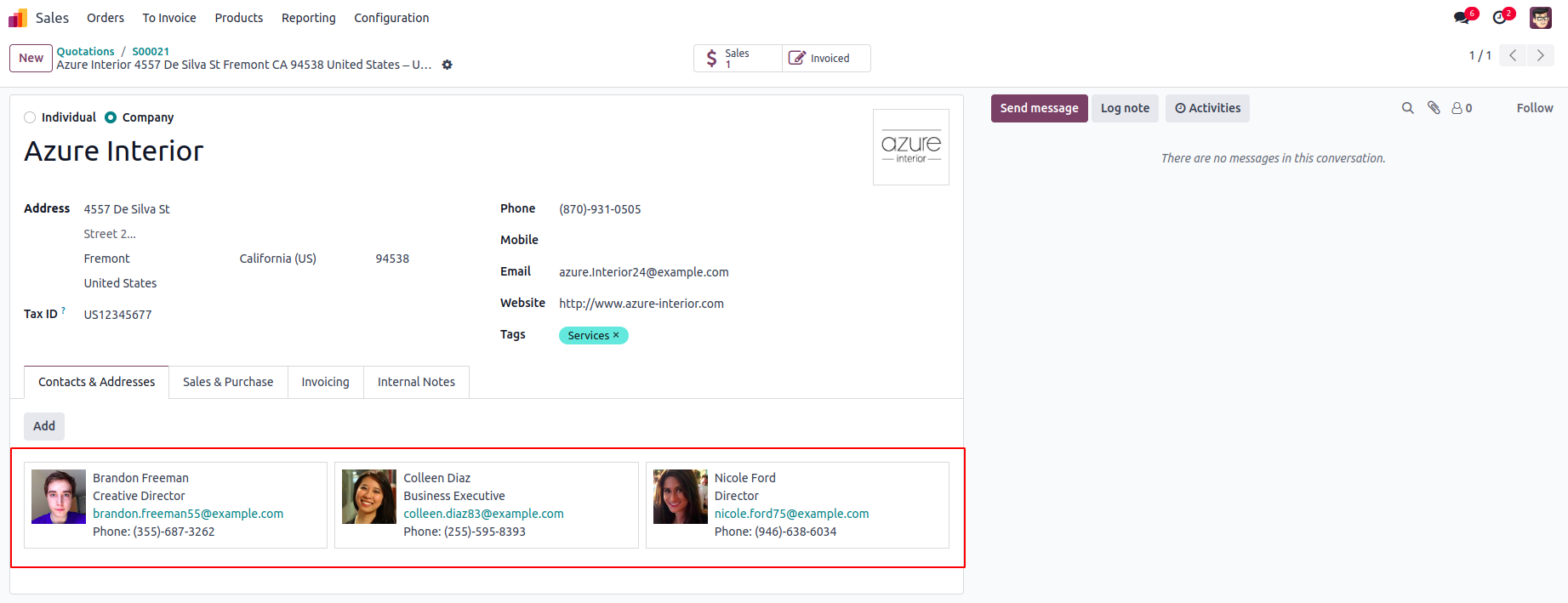Screen dimensions: 1568x603
Task: Open the Configuration menu
Action: coord(391,18)
